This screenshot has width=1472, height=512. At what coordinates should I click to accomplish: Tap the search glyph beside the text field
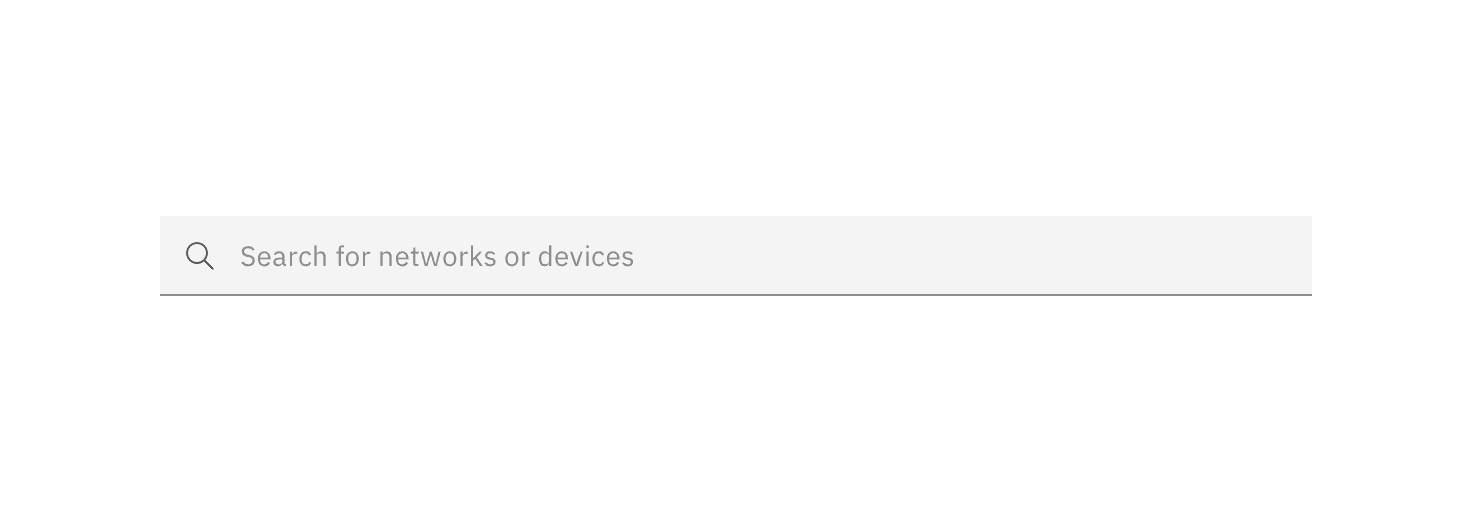tap(200, 256)
